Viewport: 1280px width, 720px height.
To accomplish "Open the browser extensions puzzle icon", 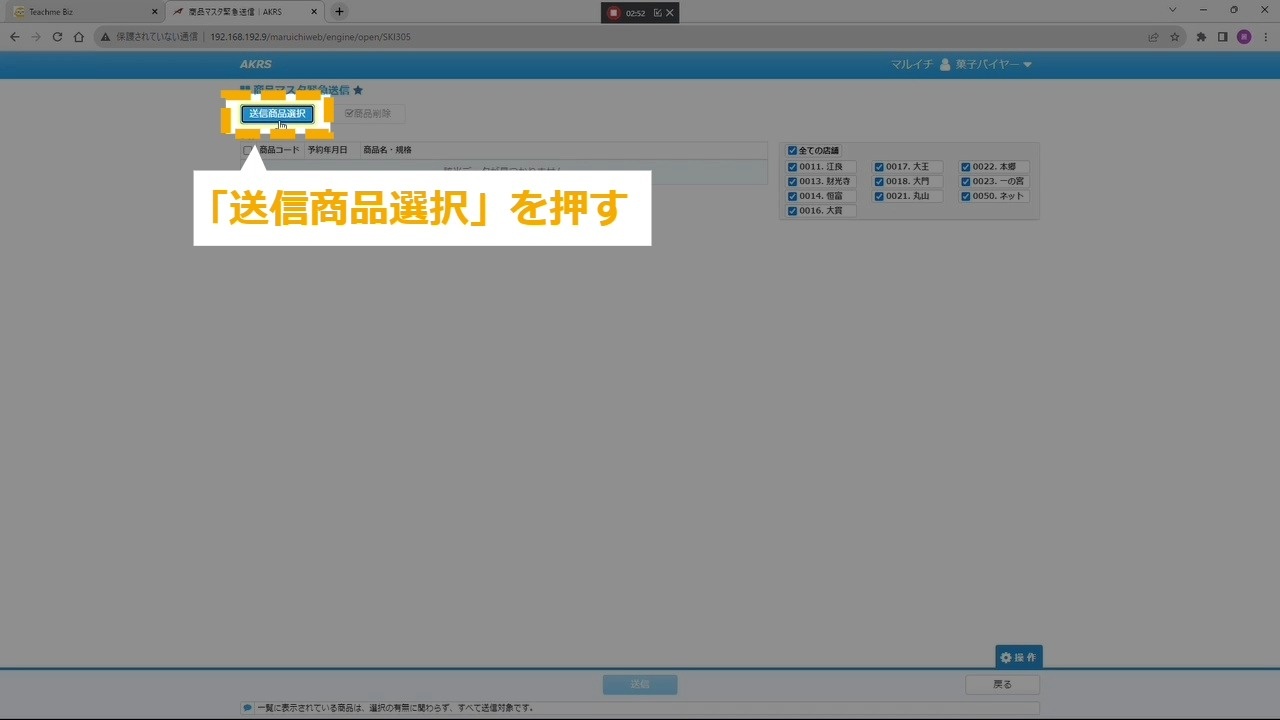I will (x=1201, y=37).
